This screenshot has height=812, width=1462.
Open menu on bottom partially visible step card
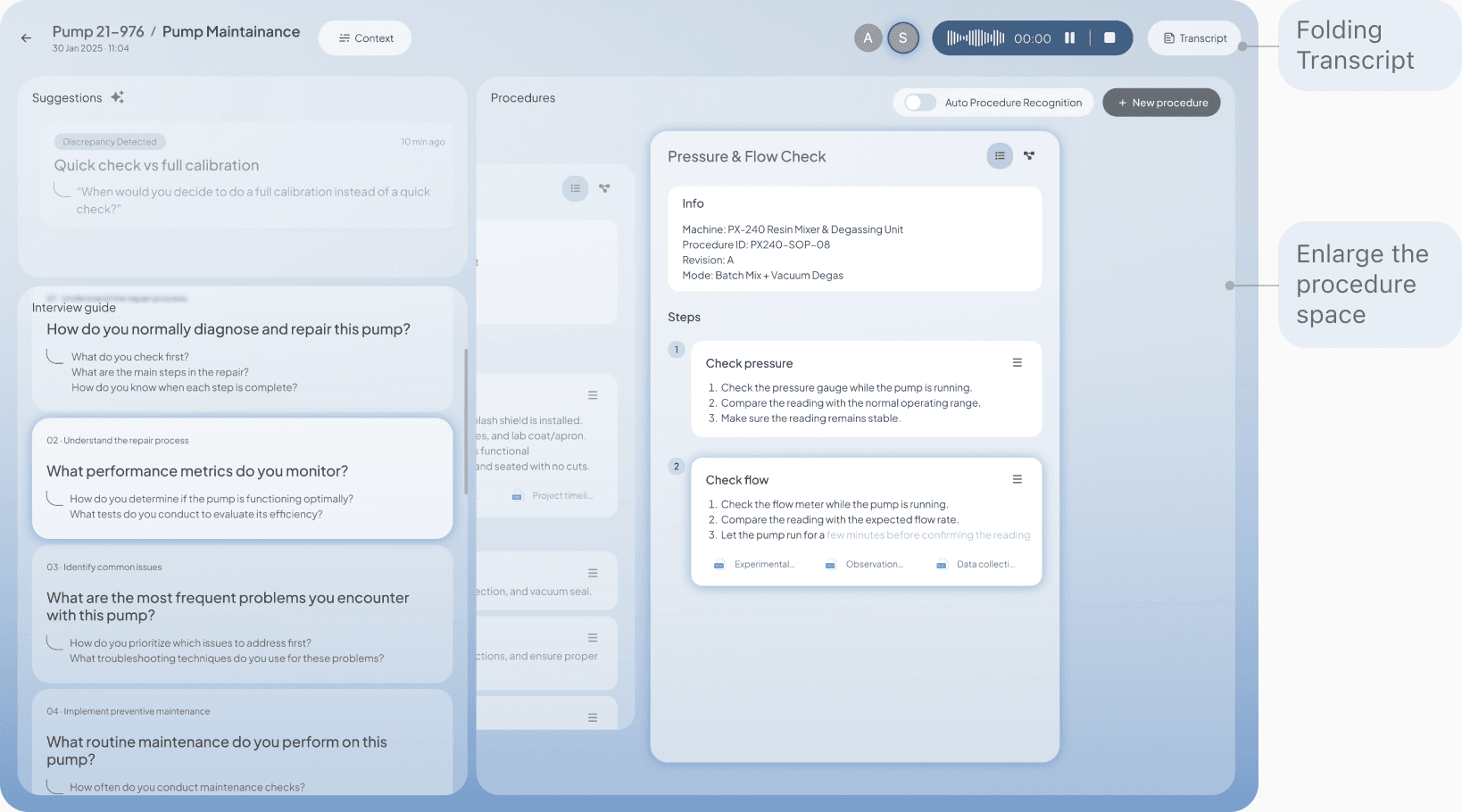593,717
